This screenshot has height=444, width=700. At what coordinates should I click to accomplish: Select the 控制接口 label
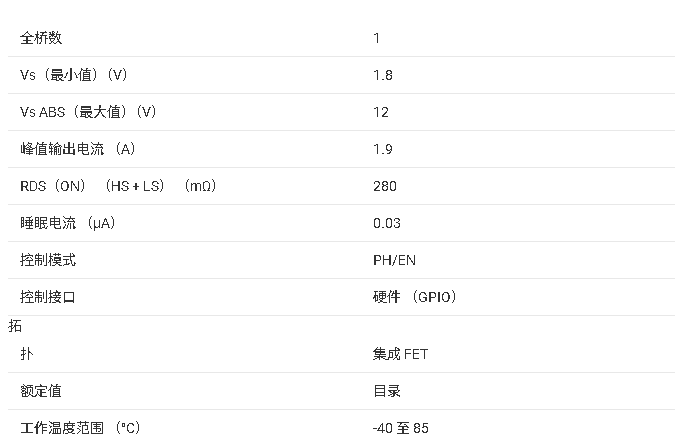[48, 297]
